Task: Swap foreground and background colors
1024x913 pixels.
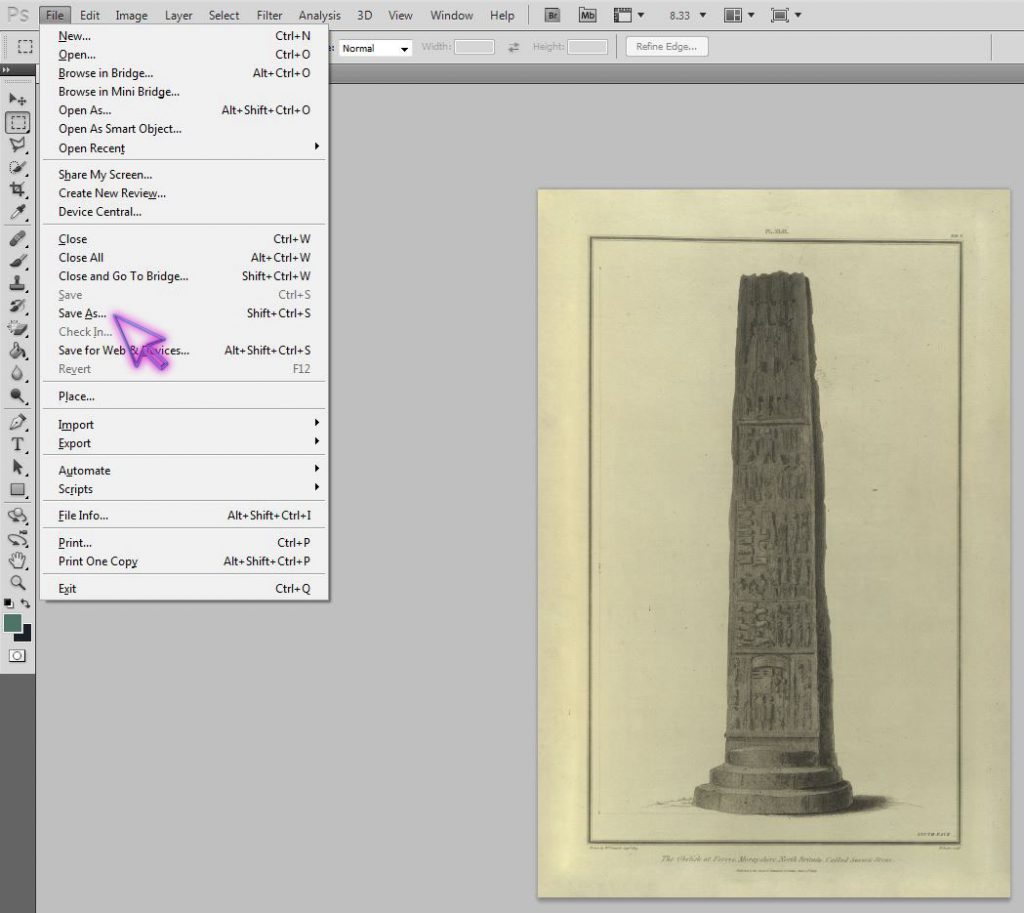Action: (25, 604)
